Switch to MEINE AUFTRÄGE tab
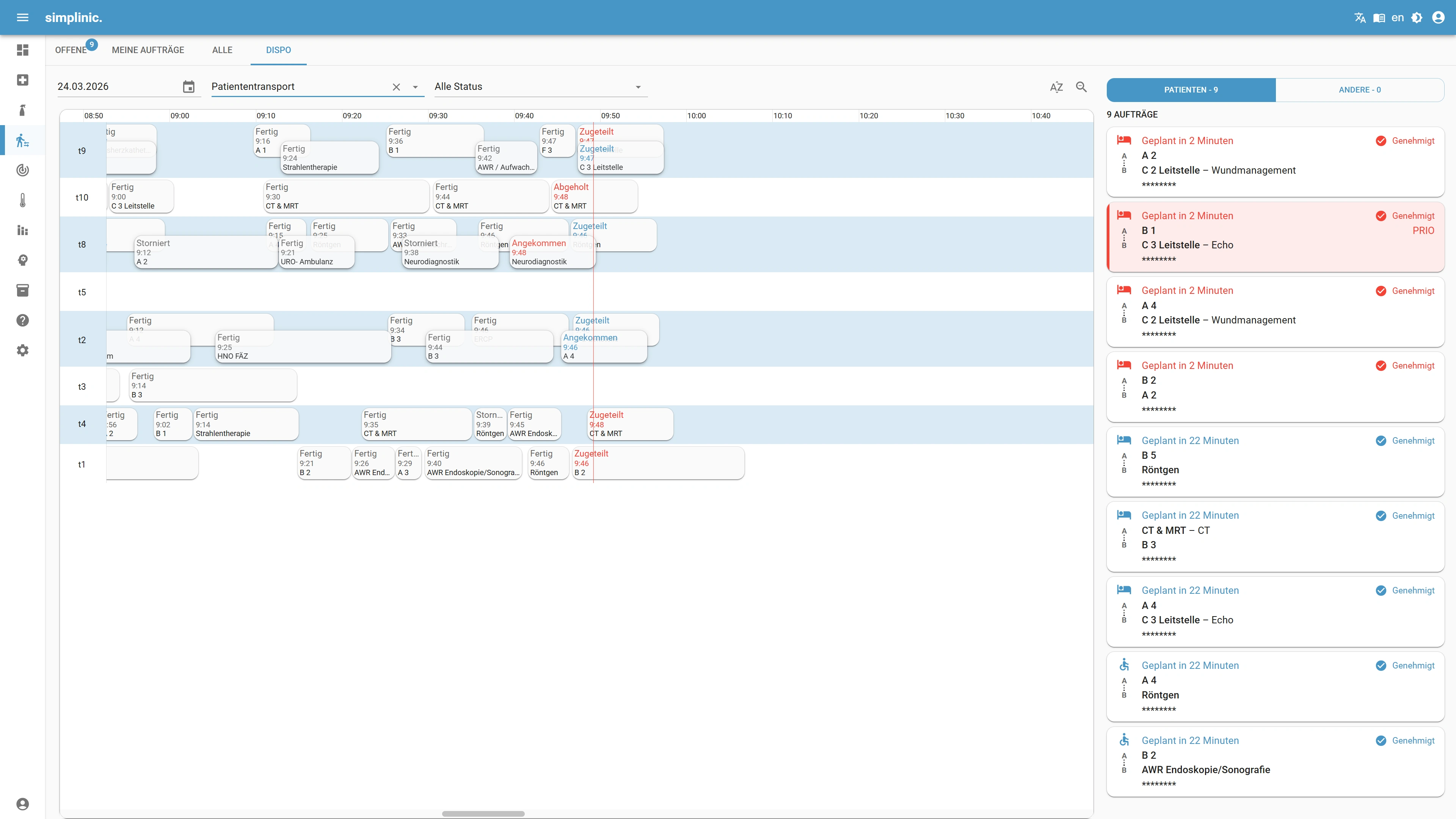The image size is (1456, 819). coord(148,50)
